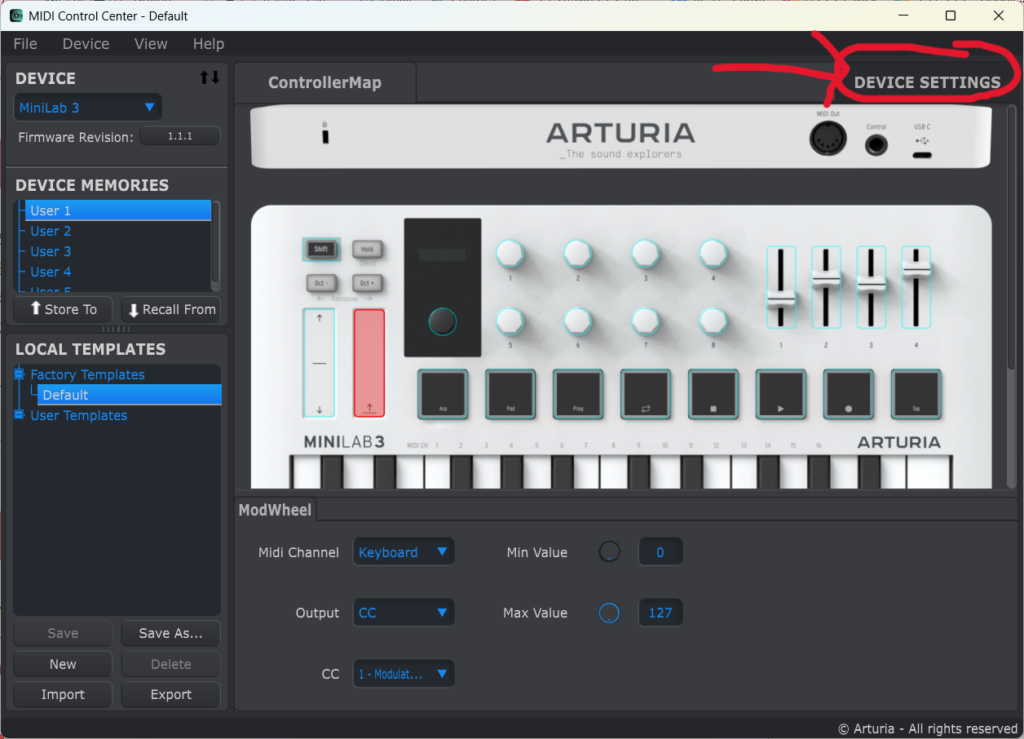Open the Device menu
This screenshot has height=739, width=1024.
click(86, 44)
